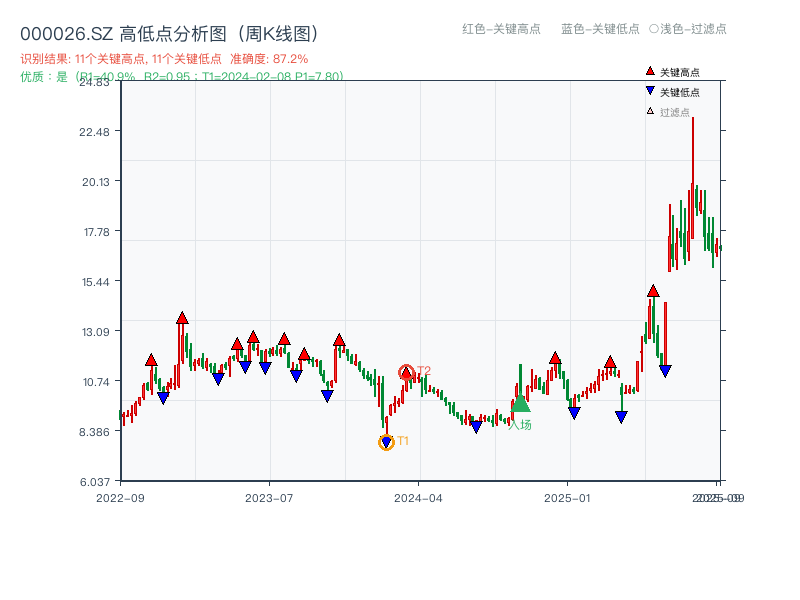Click the red-circled T2 high point marker
Viewport: 800px width, 600px height.
point(406,373)
